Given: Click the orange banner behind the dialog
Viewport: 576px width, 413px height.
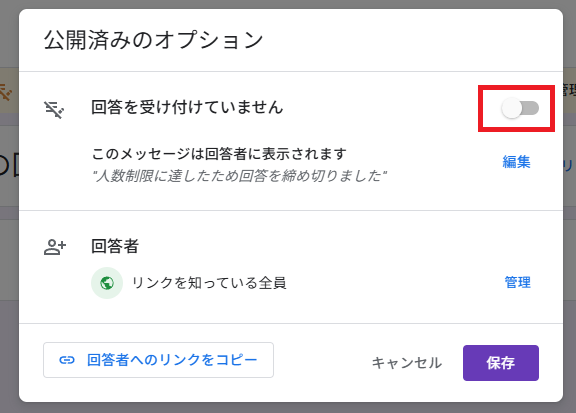Looking at the screenshot, I should [x=9, y=90].
